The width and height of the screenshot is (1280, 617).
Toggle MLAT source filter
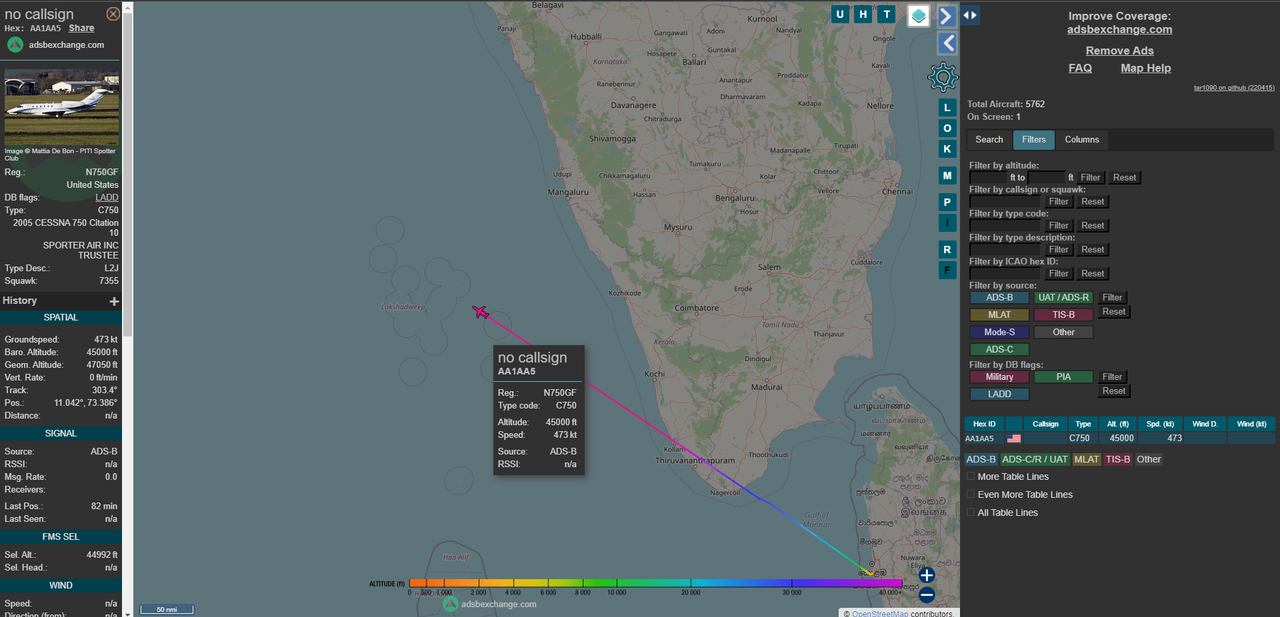[999, 315]
